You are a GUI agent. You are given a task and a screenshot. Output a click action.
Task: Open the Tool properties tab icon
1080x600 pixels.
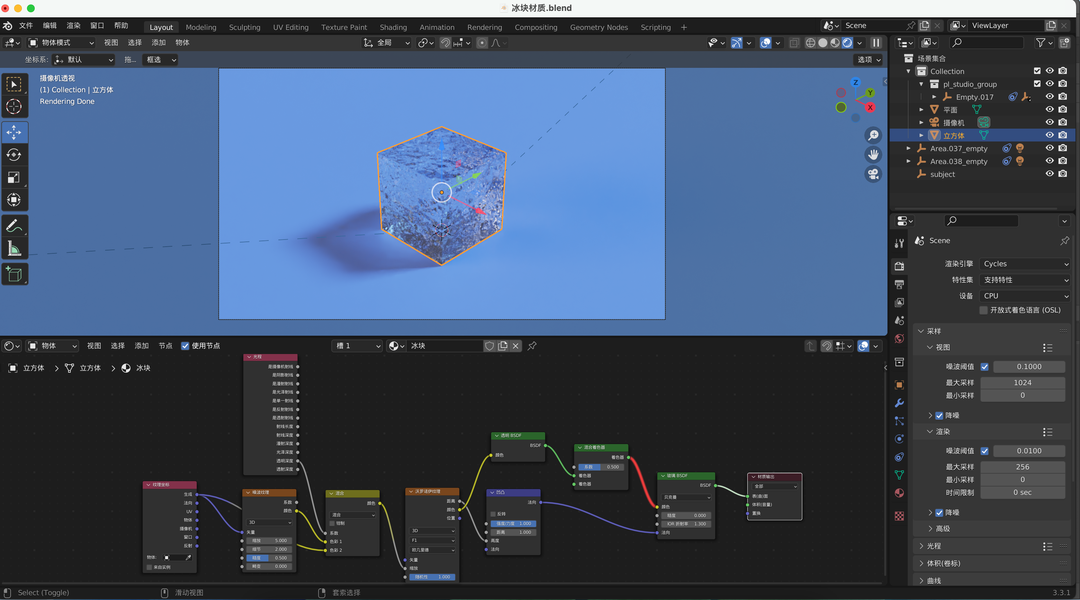point(899,243)
